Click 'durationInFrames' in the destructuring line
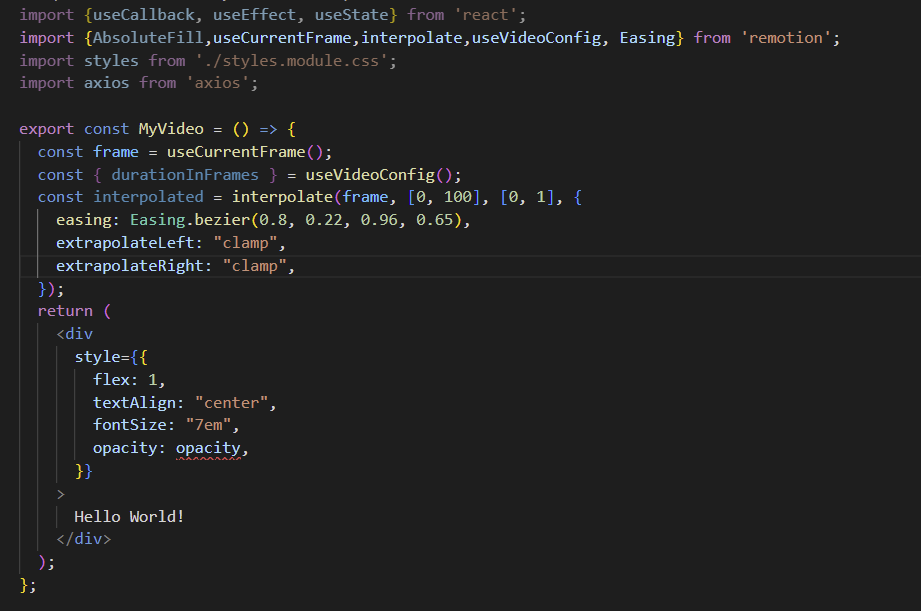Viewport: 921px width, 611px height. click(x=185, y=175)
